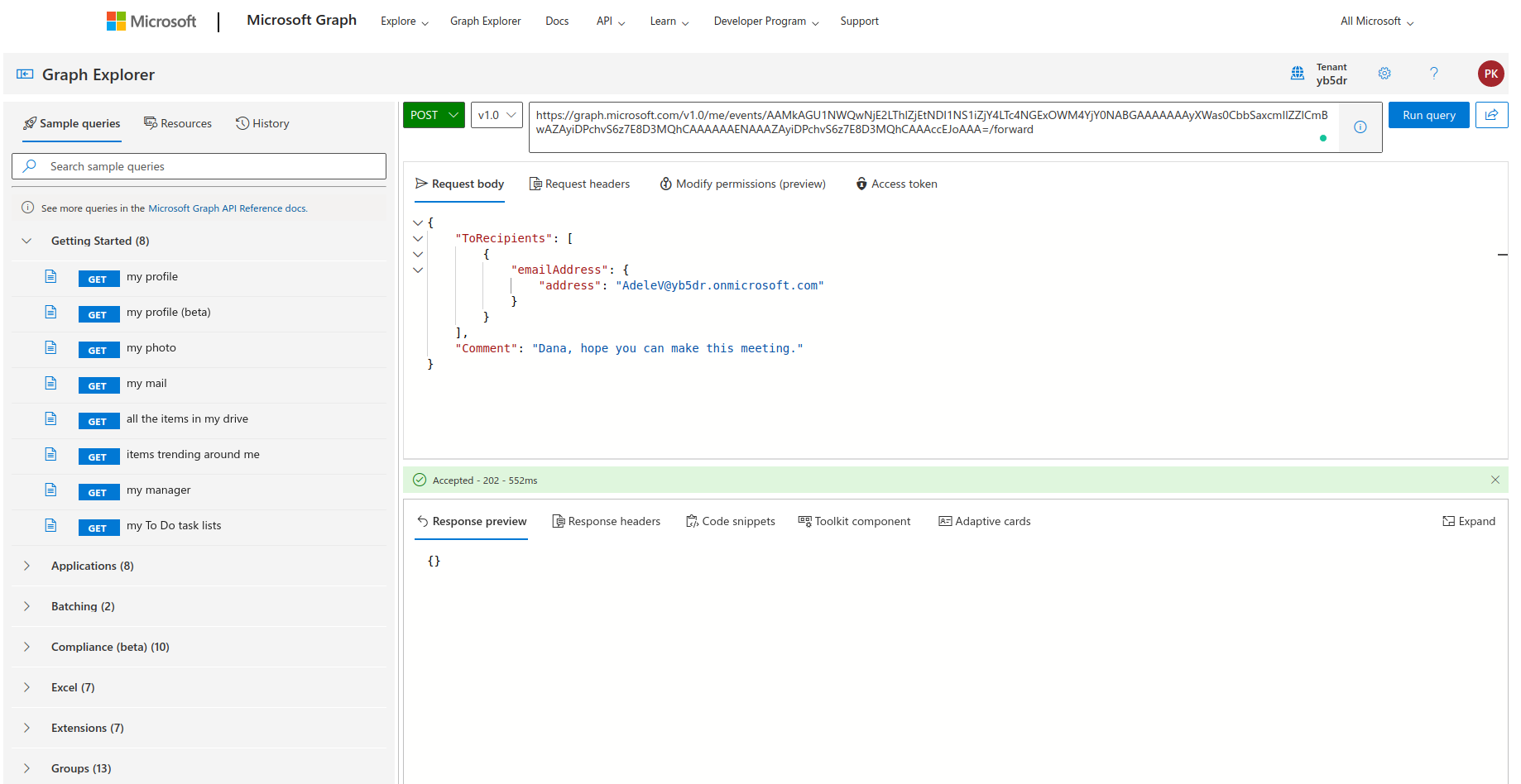This screenshot has height=784, width=1521.
Task: Focus the Search sample queries field
Action: click(x=199, y=166)
